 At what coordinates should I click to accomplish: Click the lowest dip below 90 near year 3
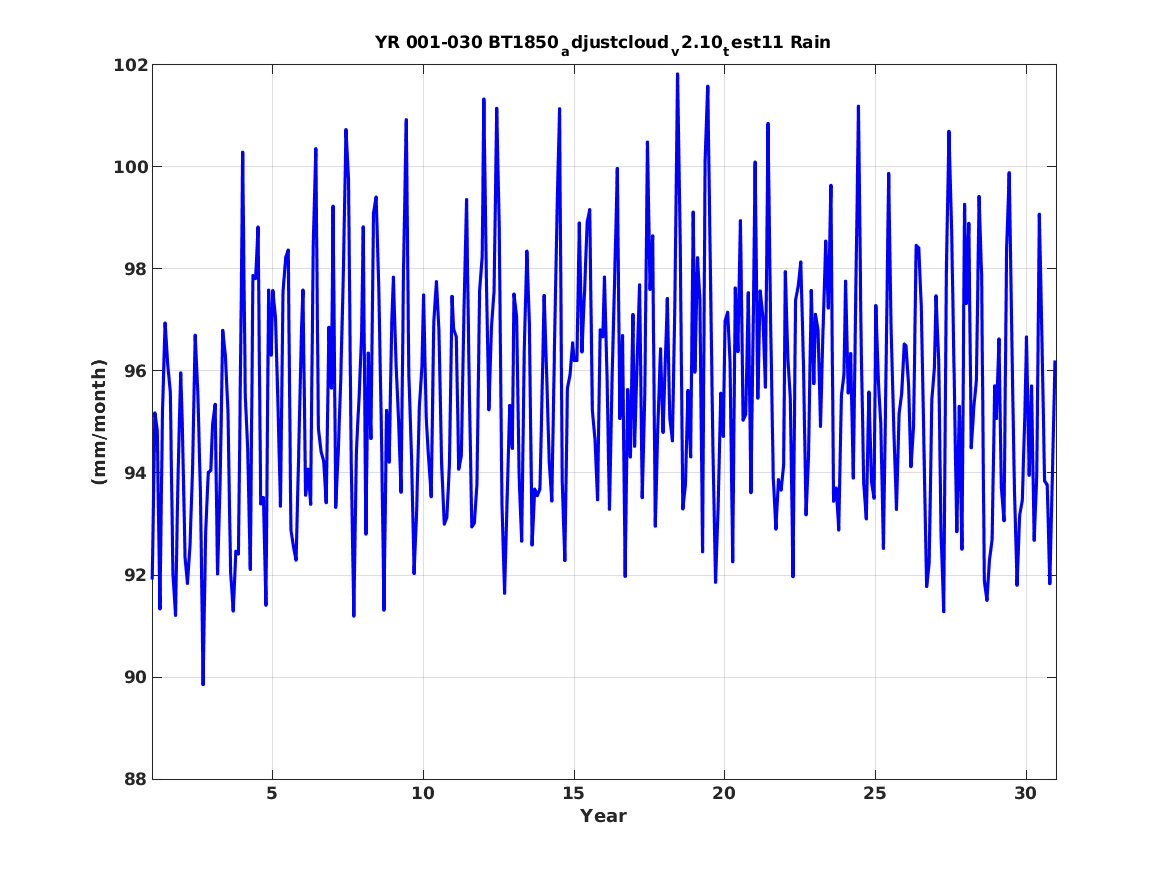(202, 683)
